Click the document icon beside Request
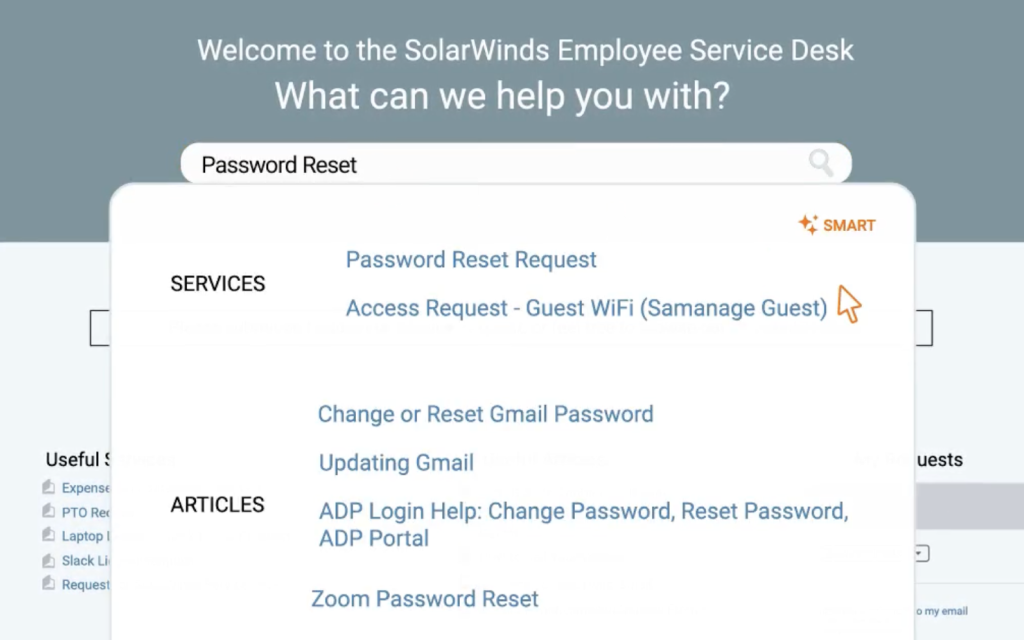The width and height of the screenshot is (1024, 640). click(48, 584)
